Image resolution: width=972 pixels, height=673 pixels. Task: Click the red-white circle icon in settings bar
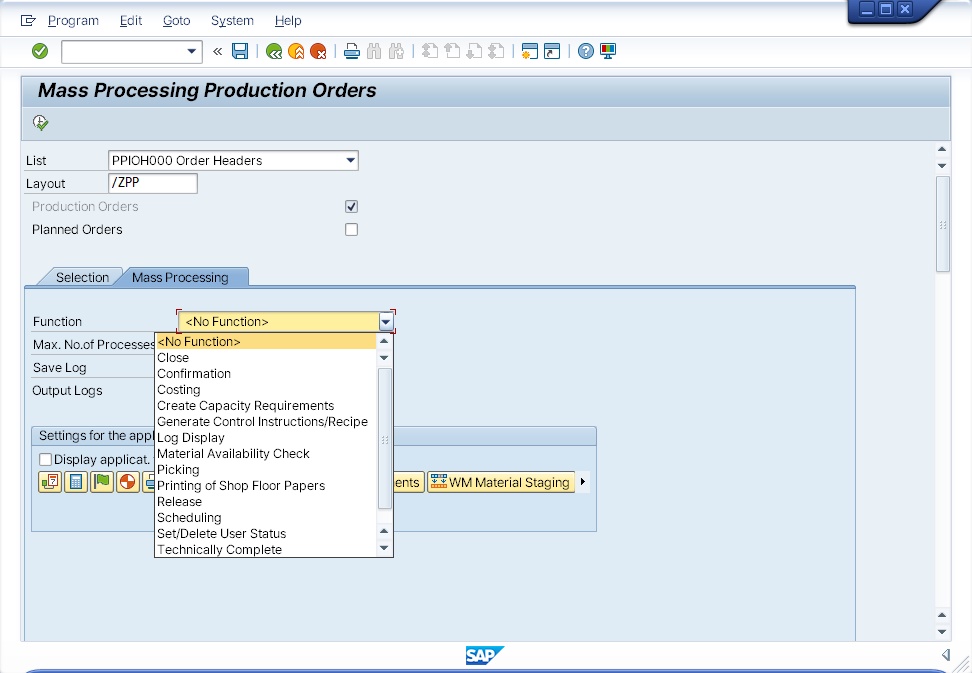click(128, 482)
